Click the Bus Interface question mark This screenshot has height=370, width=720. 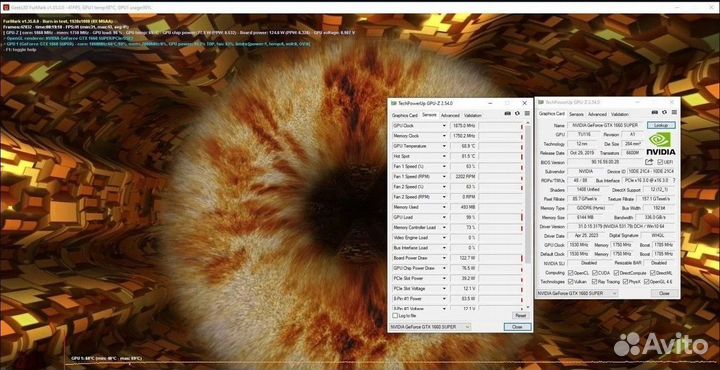[x=674, y=180]
